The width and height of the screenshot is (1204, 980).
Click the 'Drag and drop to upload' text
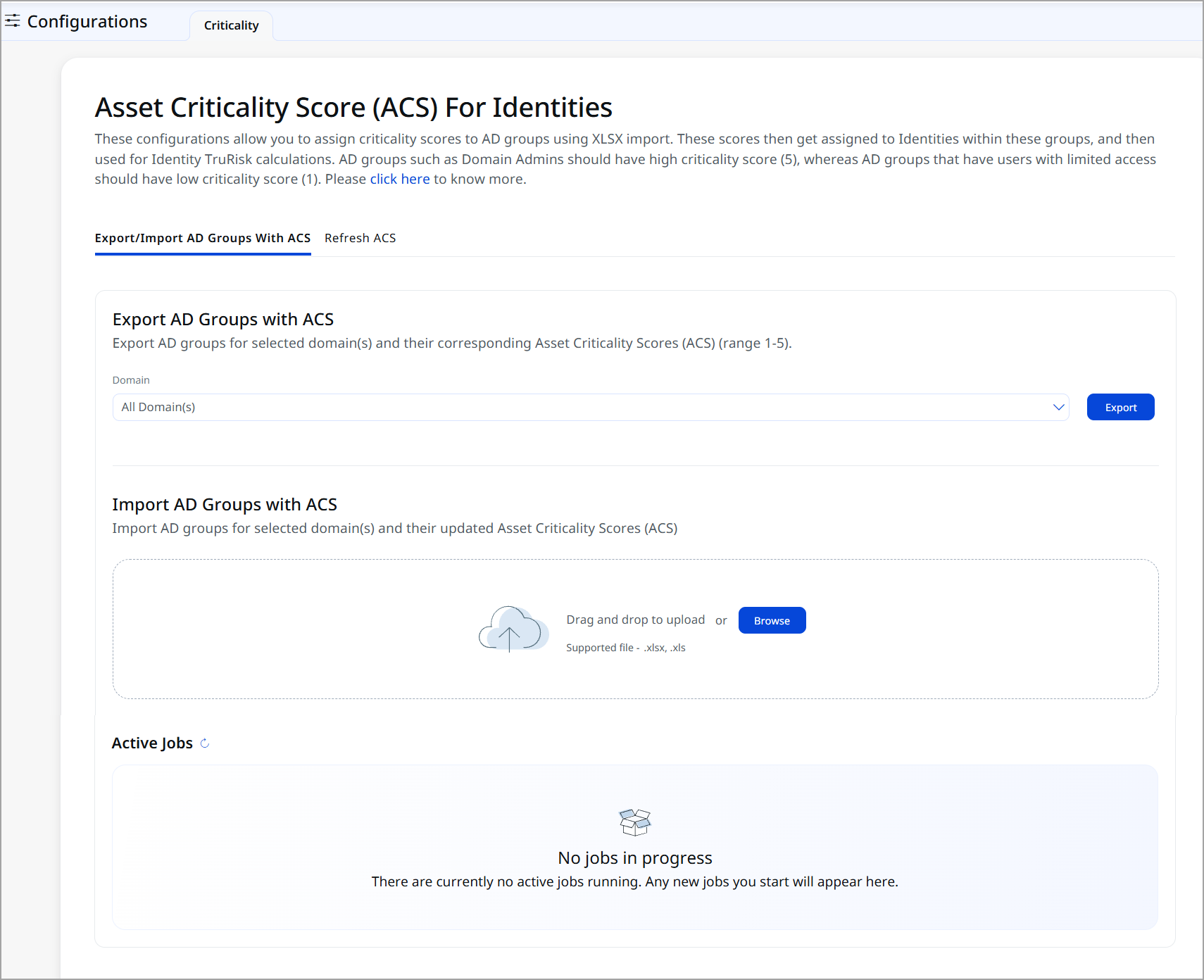click(x=636, y=620)
